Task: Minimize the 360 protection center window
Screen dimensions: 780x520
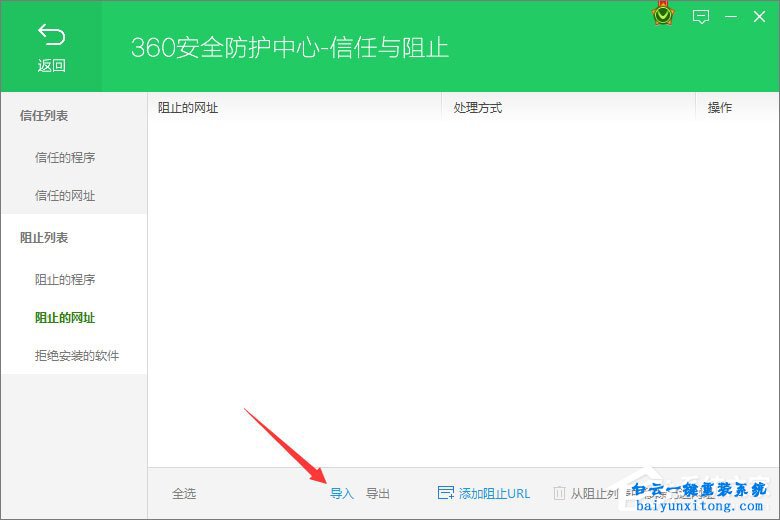Action: [731, 16]
